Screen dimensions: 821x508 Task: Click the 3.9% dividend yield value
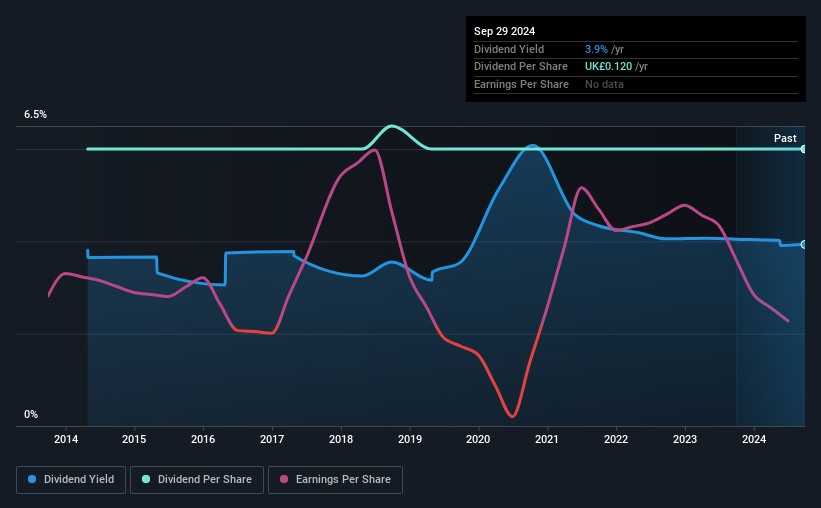coord(596,49)
